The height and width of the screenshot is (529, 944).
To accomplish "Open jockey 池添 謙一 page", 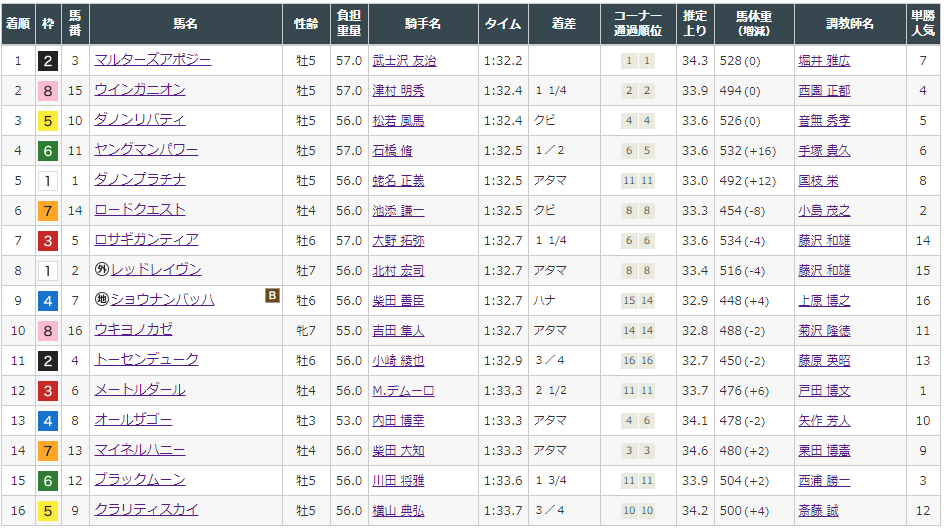I will pos(399,211).
